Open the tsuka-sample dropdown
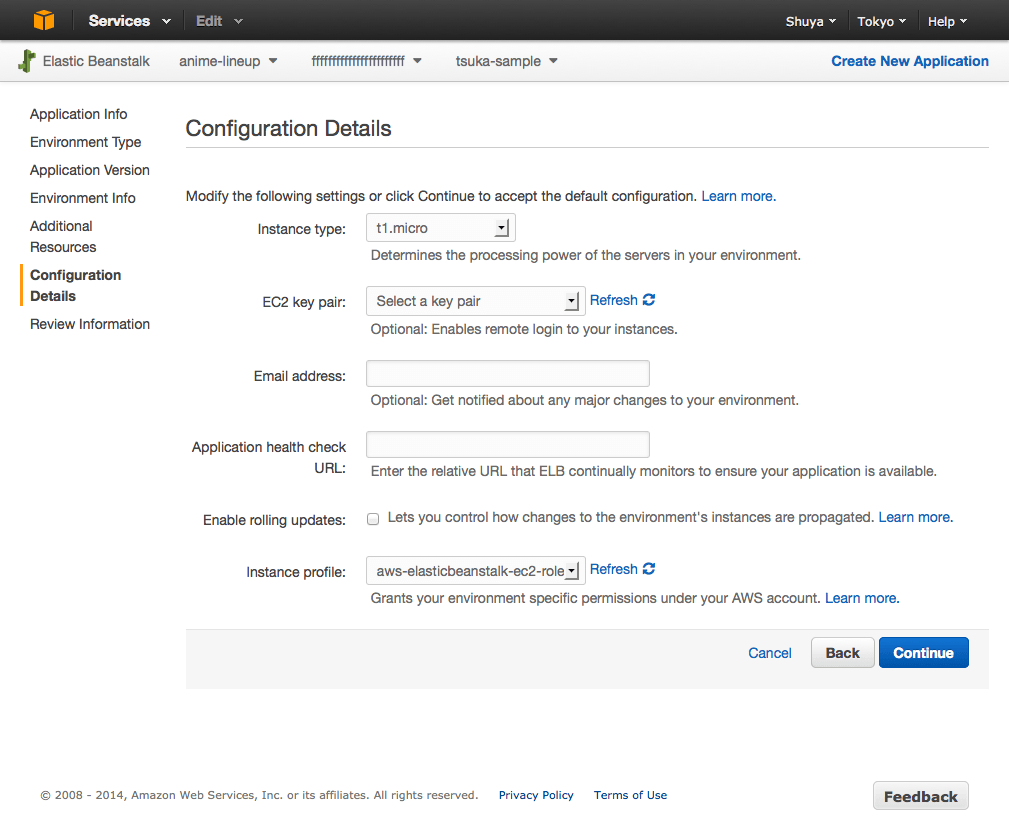The image size is (1009, 819). pos(506,61)
